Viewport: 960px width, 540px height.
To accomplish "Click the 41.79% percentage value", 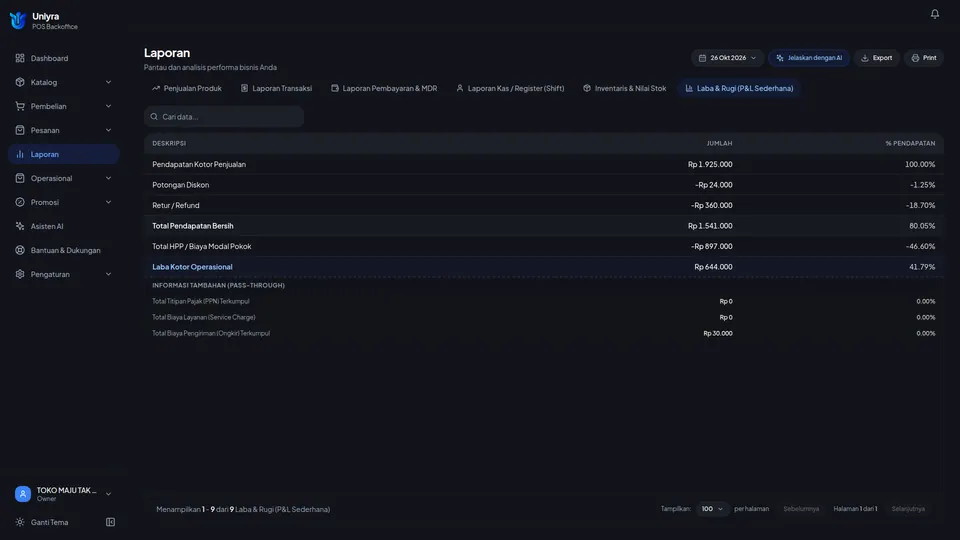I will 922,267.
